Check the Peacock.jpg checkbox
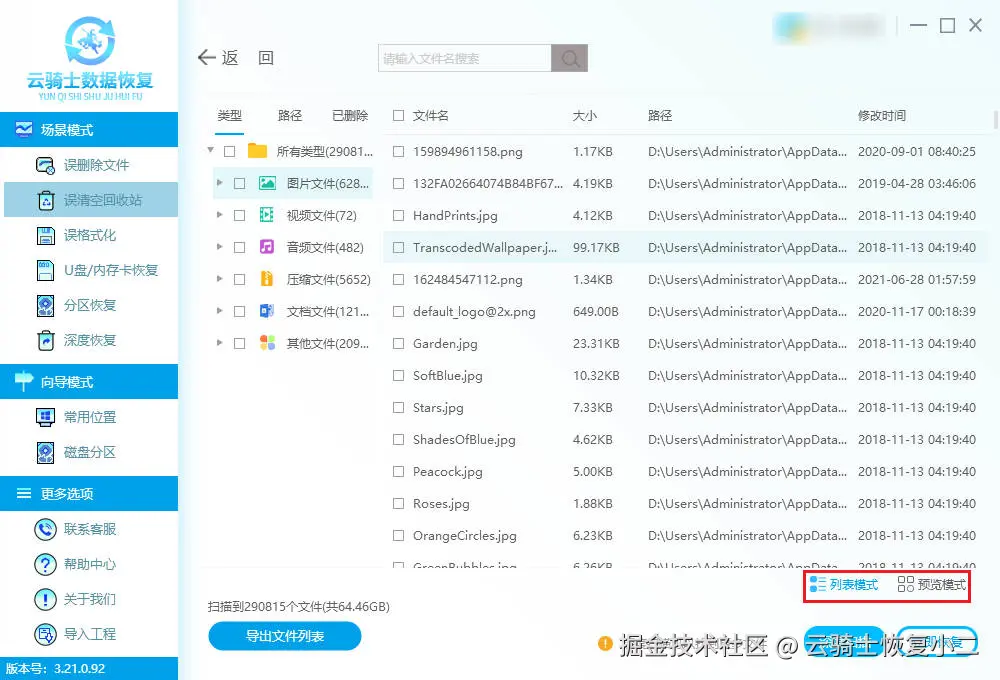The width and height of the screenshot is (1000, 680). [x=399, y=471]
